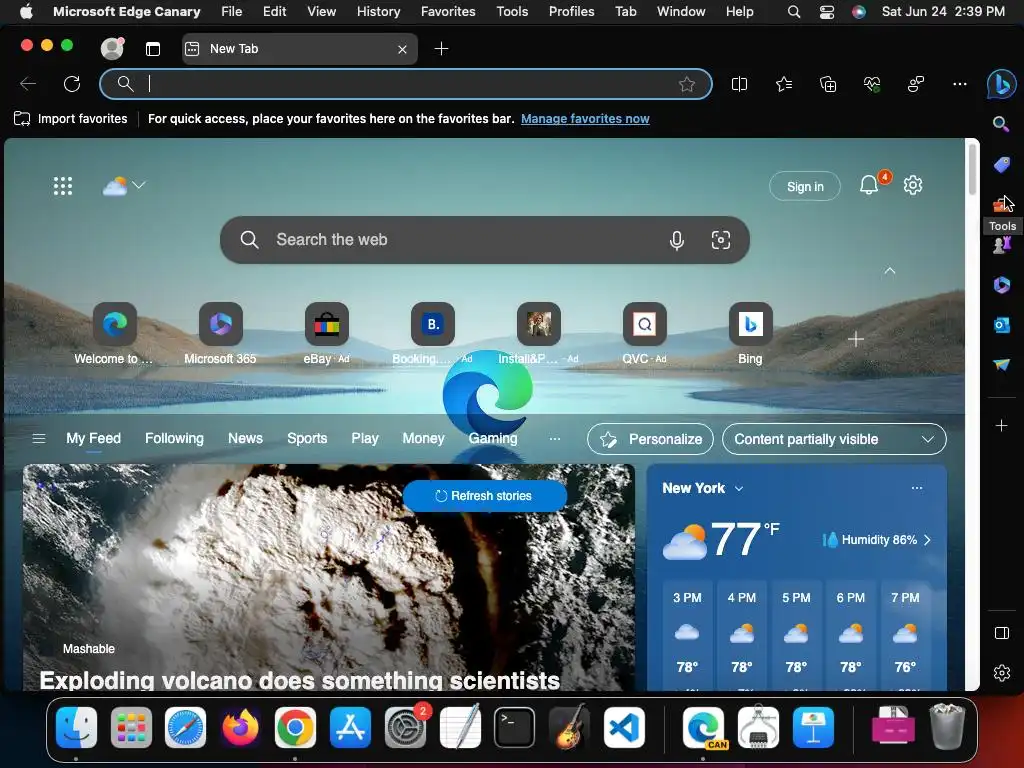Open Content partially visible dropdown
The height and width of the screenshot is (768, 1024).
coord(834,440)
